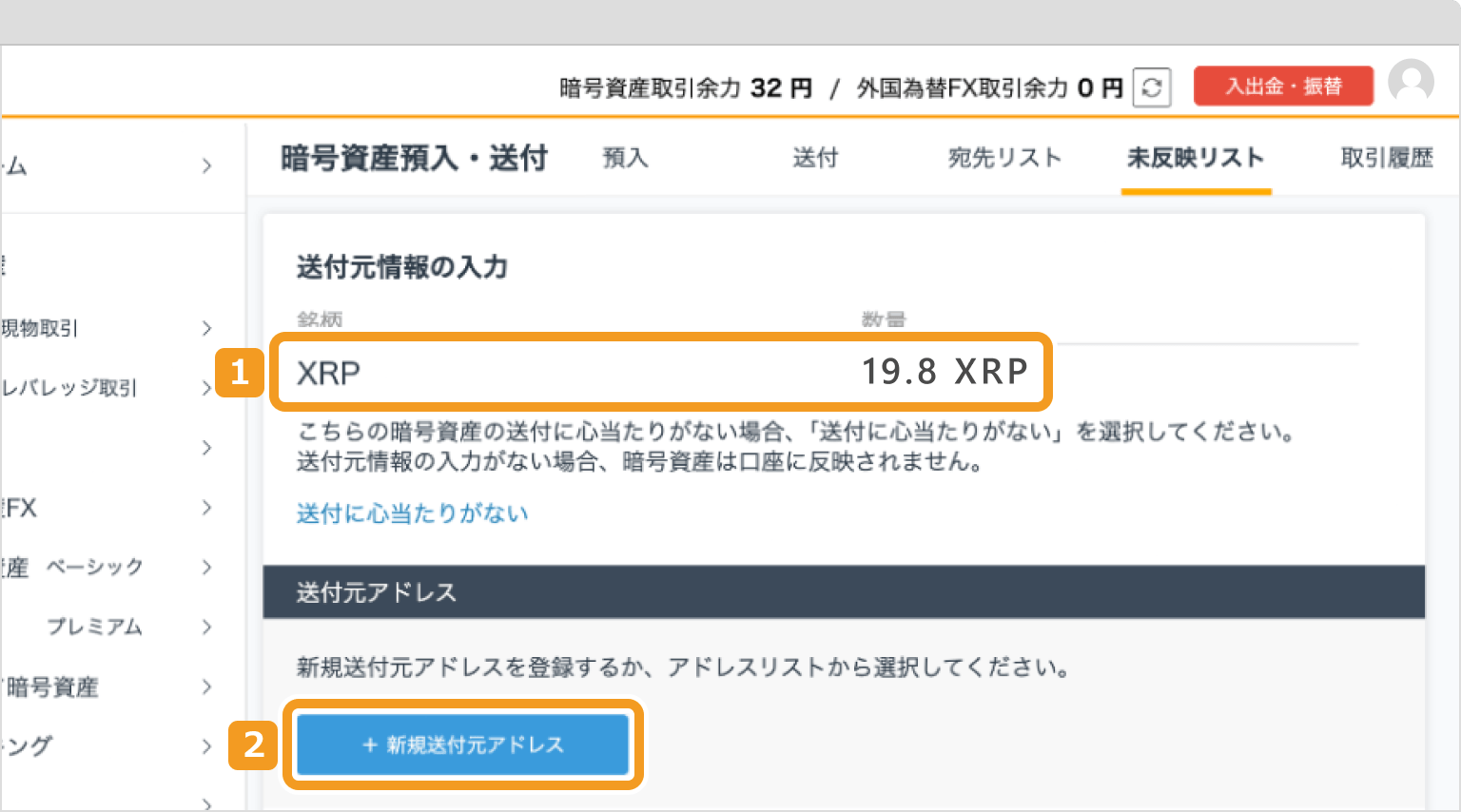Click the balance refresh icon
The height and width of the screenshot is (812, 1461).
point(1151,87)
